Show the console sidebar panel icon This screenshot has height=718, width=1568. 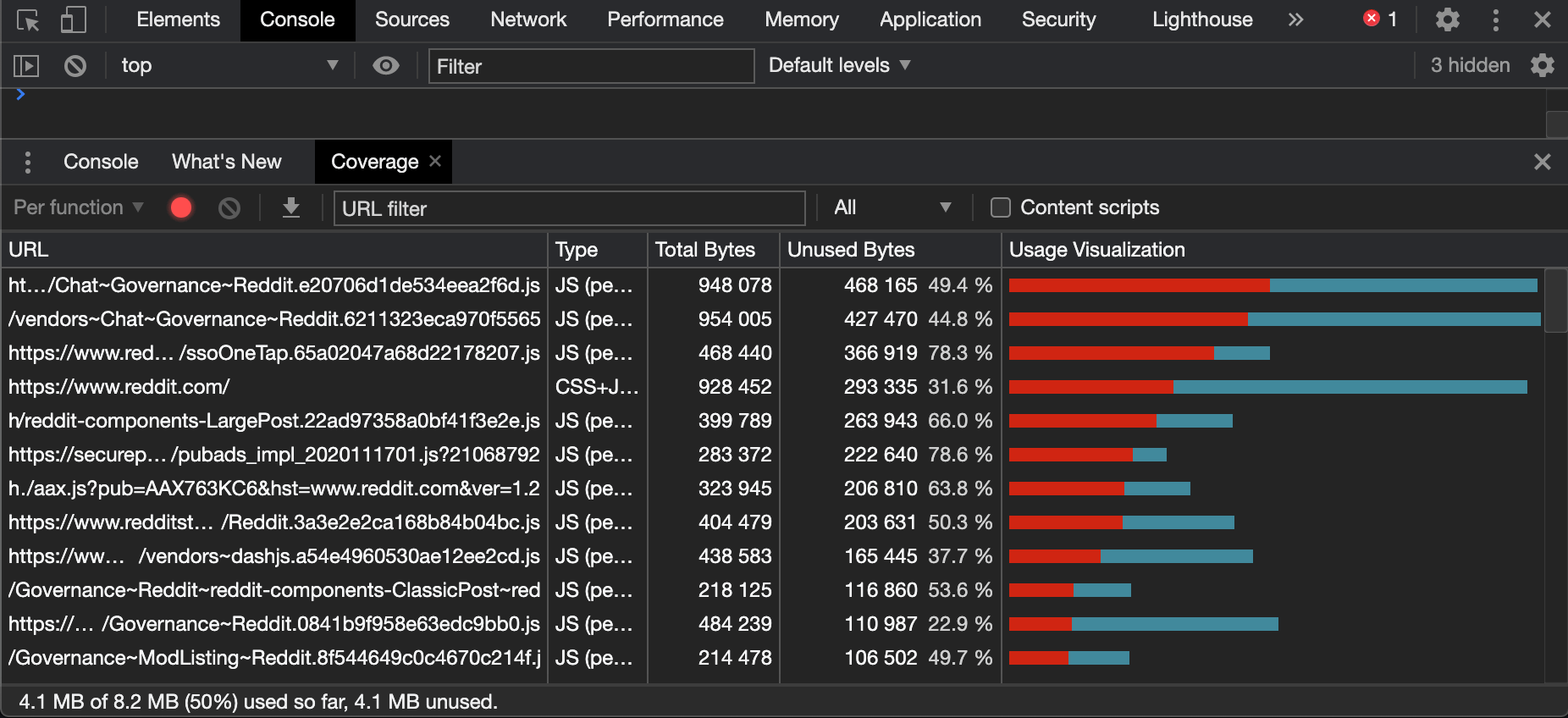click(26, 65)
